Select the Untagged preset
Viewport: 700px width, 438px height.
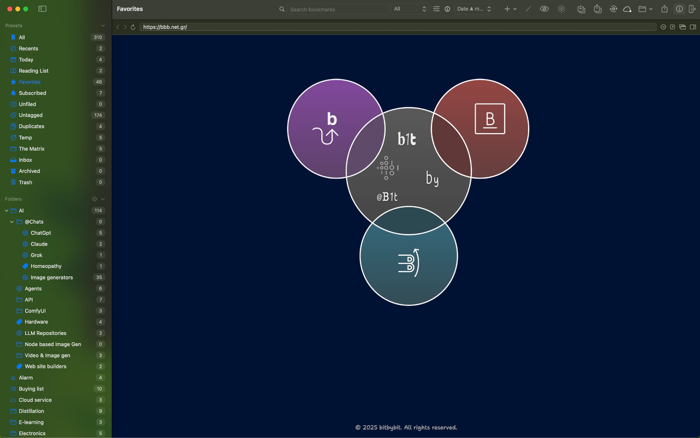pos(55,115)
